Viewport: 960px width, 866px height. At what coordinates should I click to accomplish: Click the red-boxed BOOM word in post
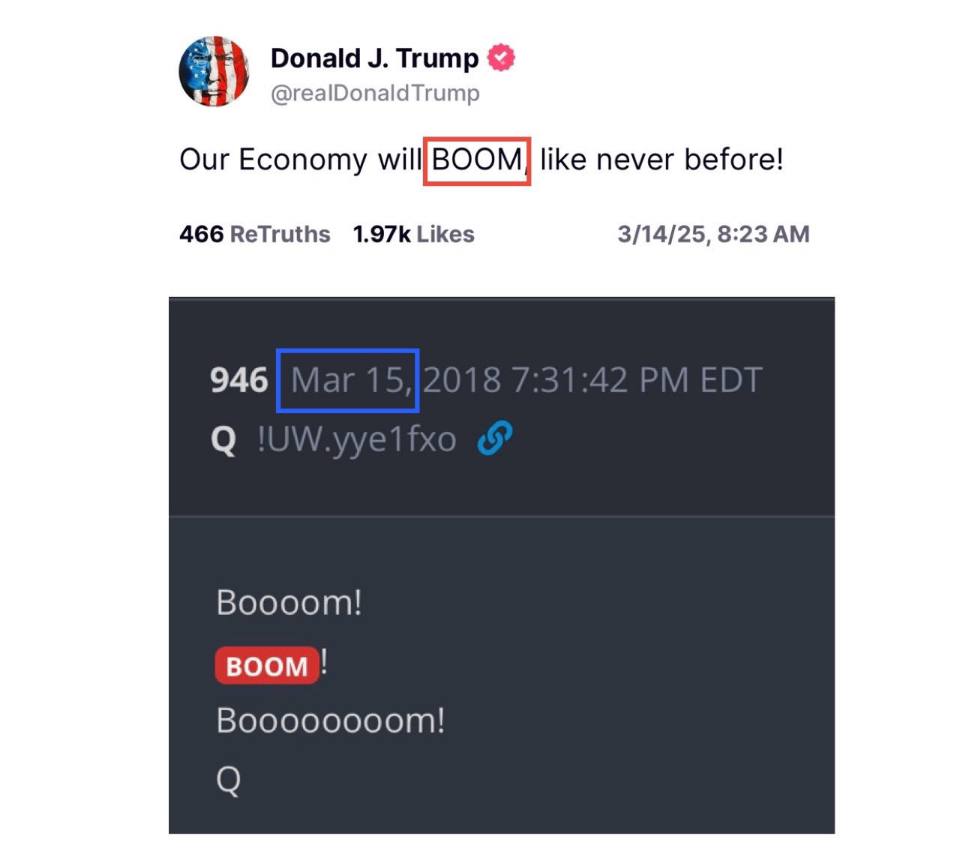coord(477,161)
